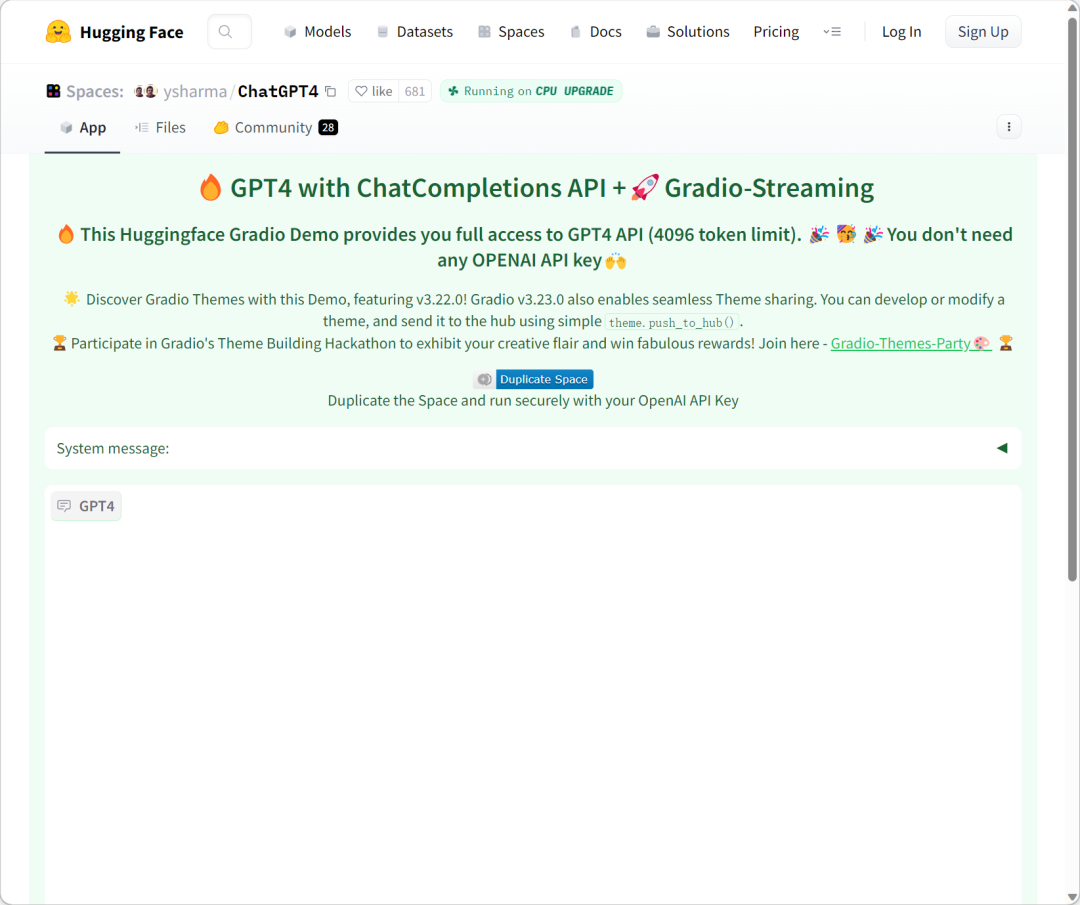Screen dimensions: 1080x905
Task: Select the App tab
Action: (83, 127)
